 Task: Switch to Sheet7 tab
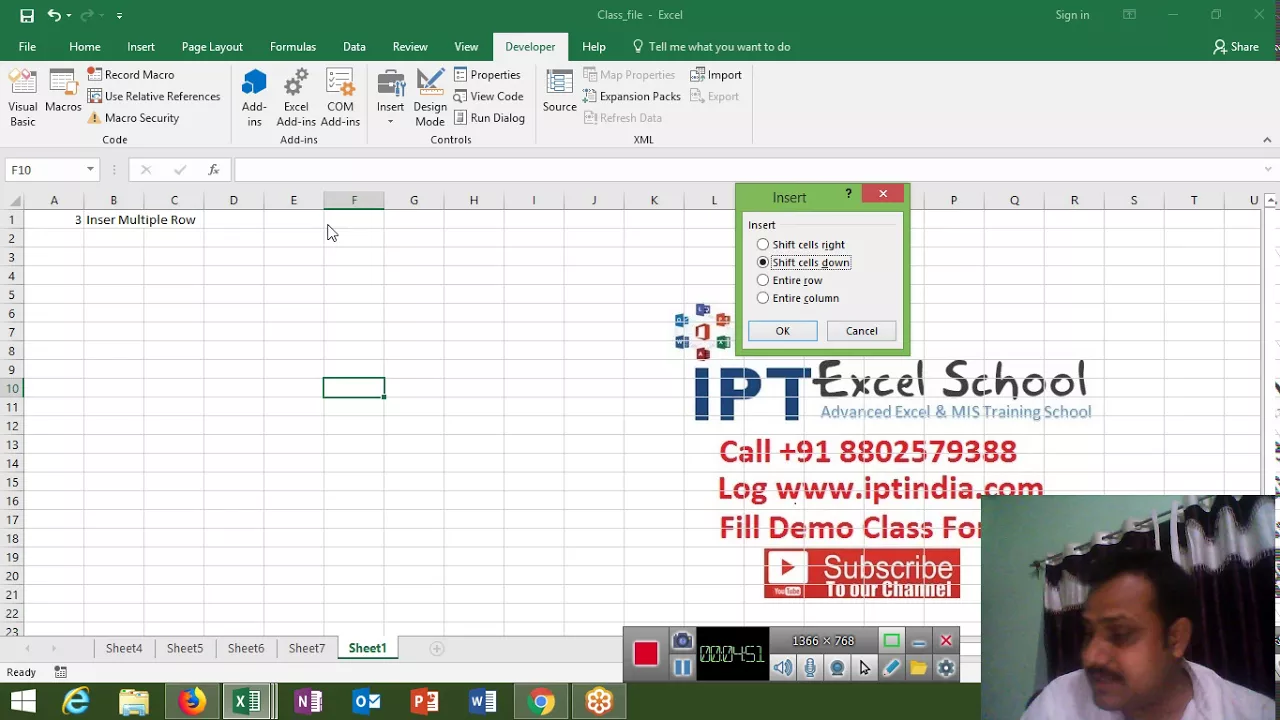pos(307,649)
